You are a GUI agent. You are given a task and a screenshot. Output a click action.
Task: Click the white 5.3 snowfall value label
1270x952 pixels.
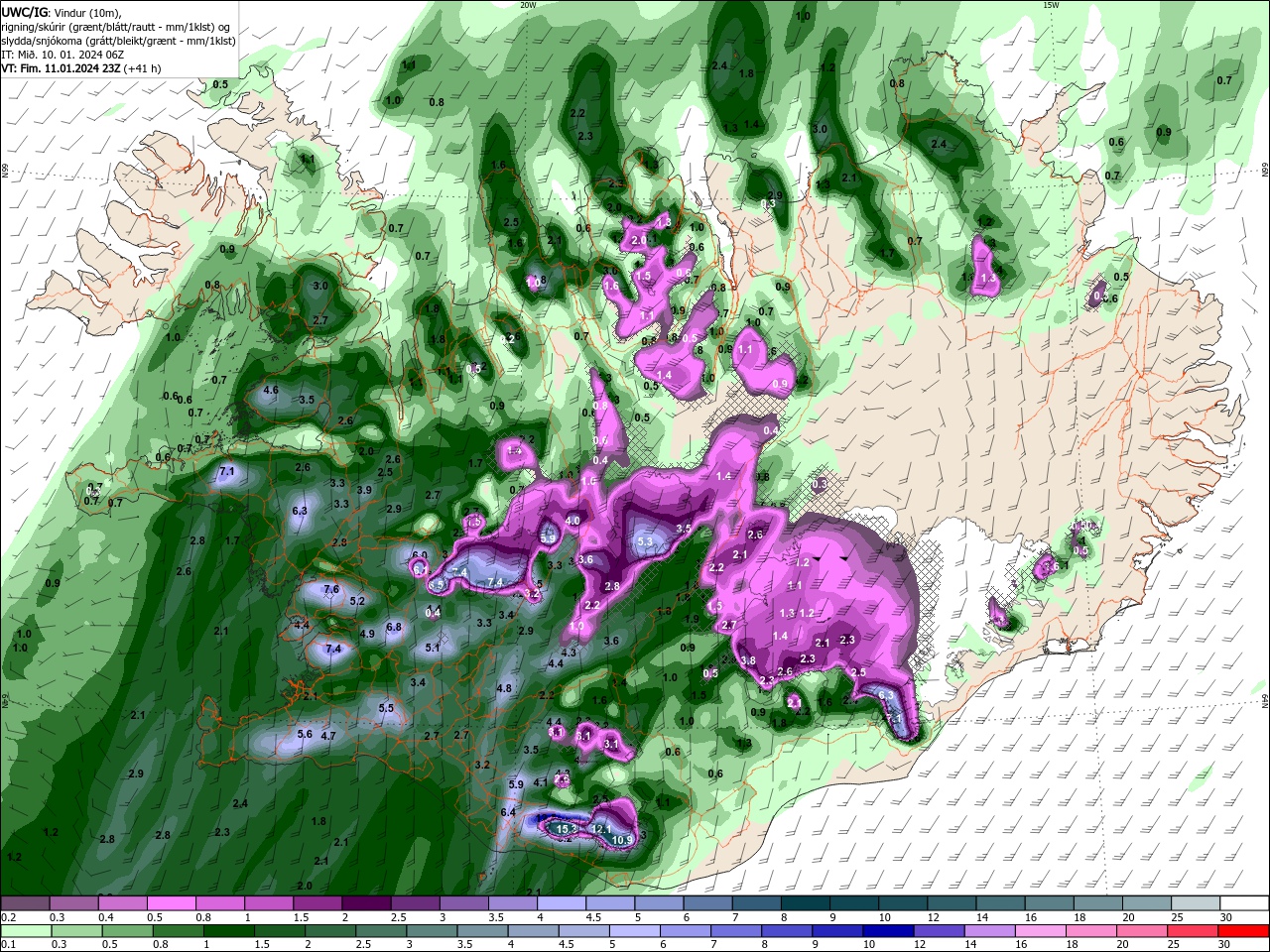point(645,541)
